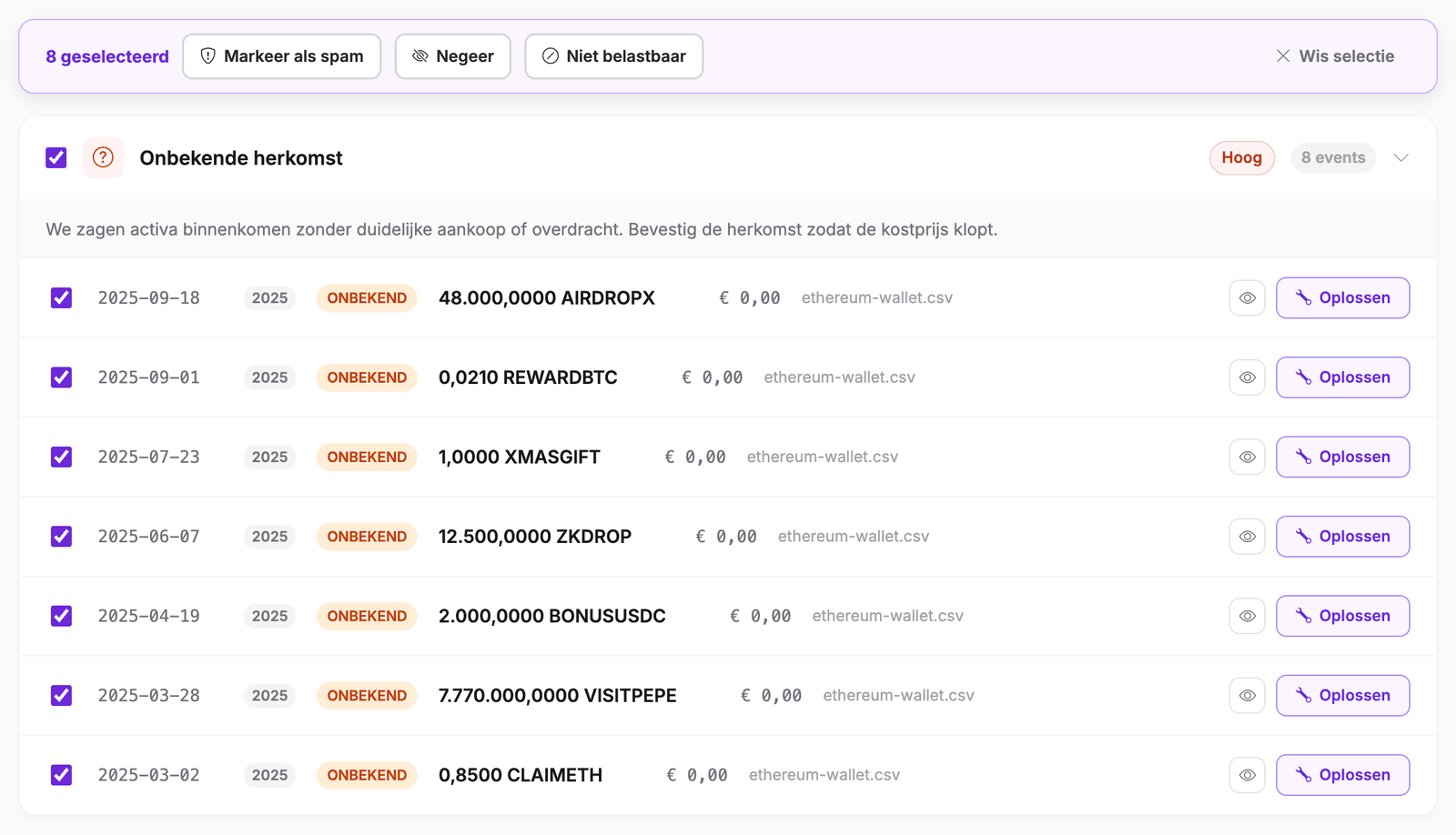Screen dimensions: 1456x835
Task: Open eye preview for BONUSUSDC row
Action: point(1247,616)
